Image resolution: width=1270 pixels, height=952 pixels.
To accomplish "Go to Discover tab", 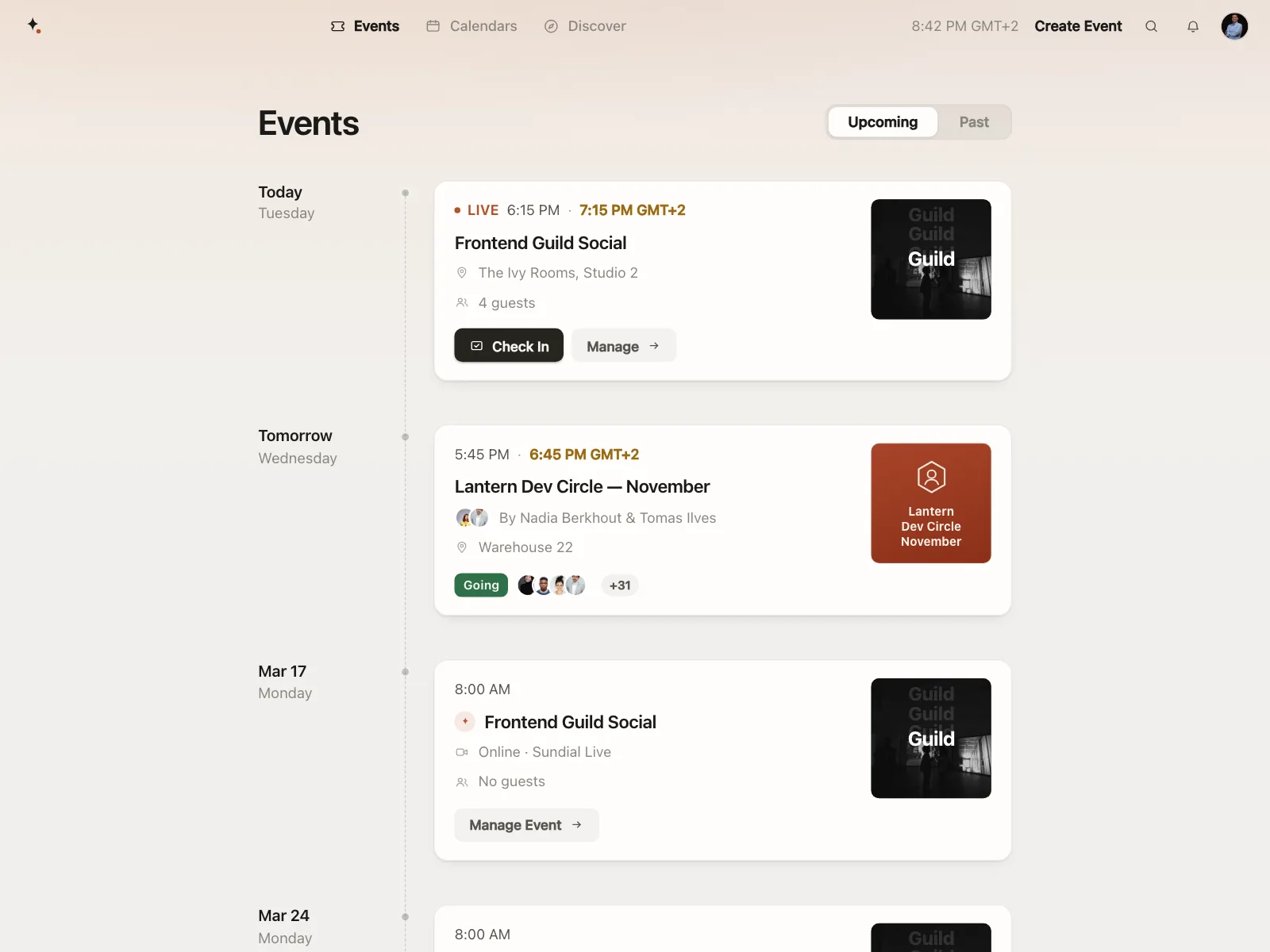I will (x=585, y=26).
